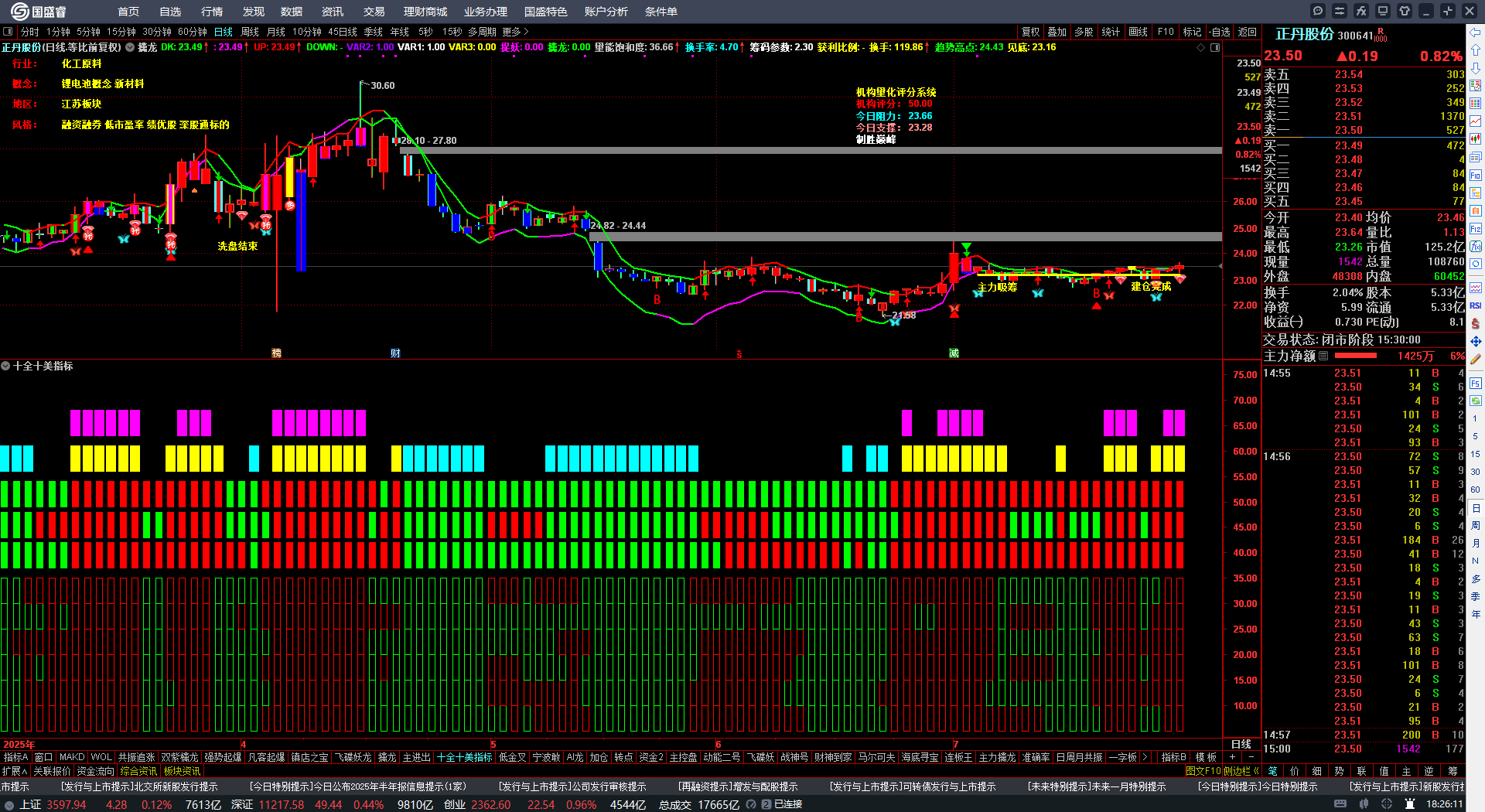1485x812 pixels.
Task: Click the 上证 3597.94 index in status bar
Action: [53, 804]
